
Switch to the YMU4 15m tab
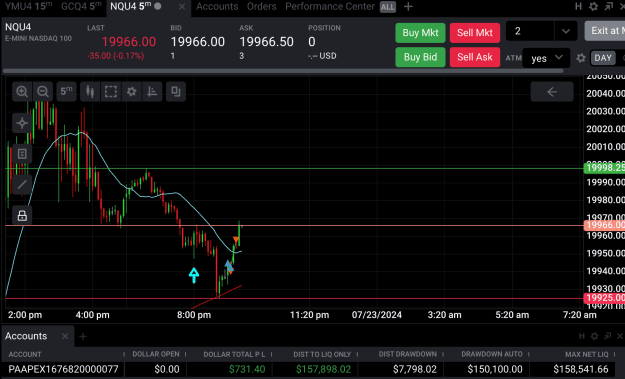pos(28,6)
